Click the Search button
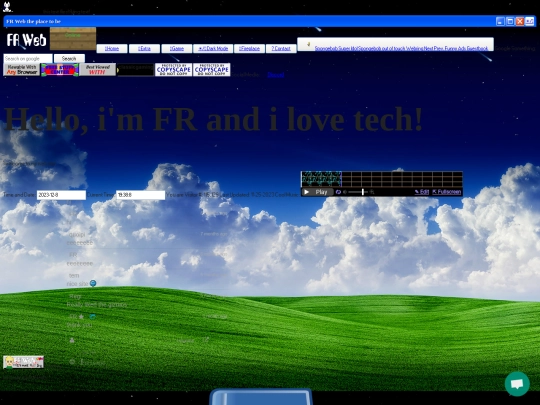Screen dimensions: 540x405 tap(69, 59)
